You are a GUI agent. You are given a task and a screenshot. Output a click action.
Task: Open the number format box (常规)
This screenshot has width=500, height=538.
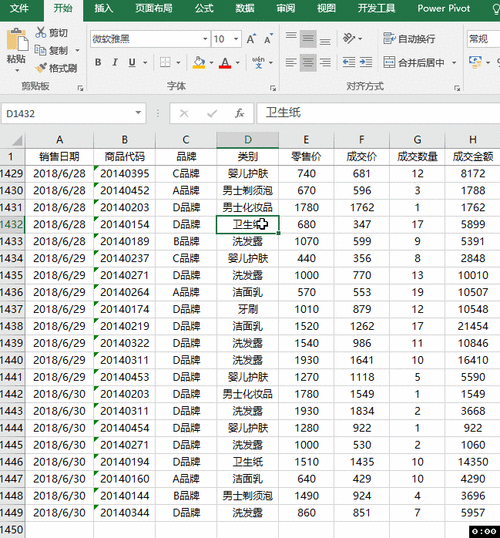[x=483, y=39]
